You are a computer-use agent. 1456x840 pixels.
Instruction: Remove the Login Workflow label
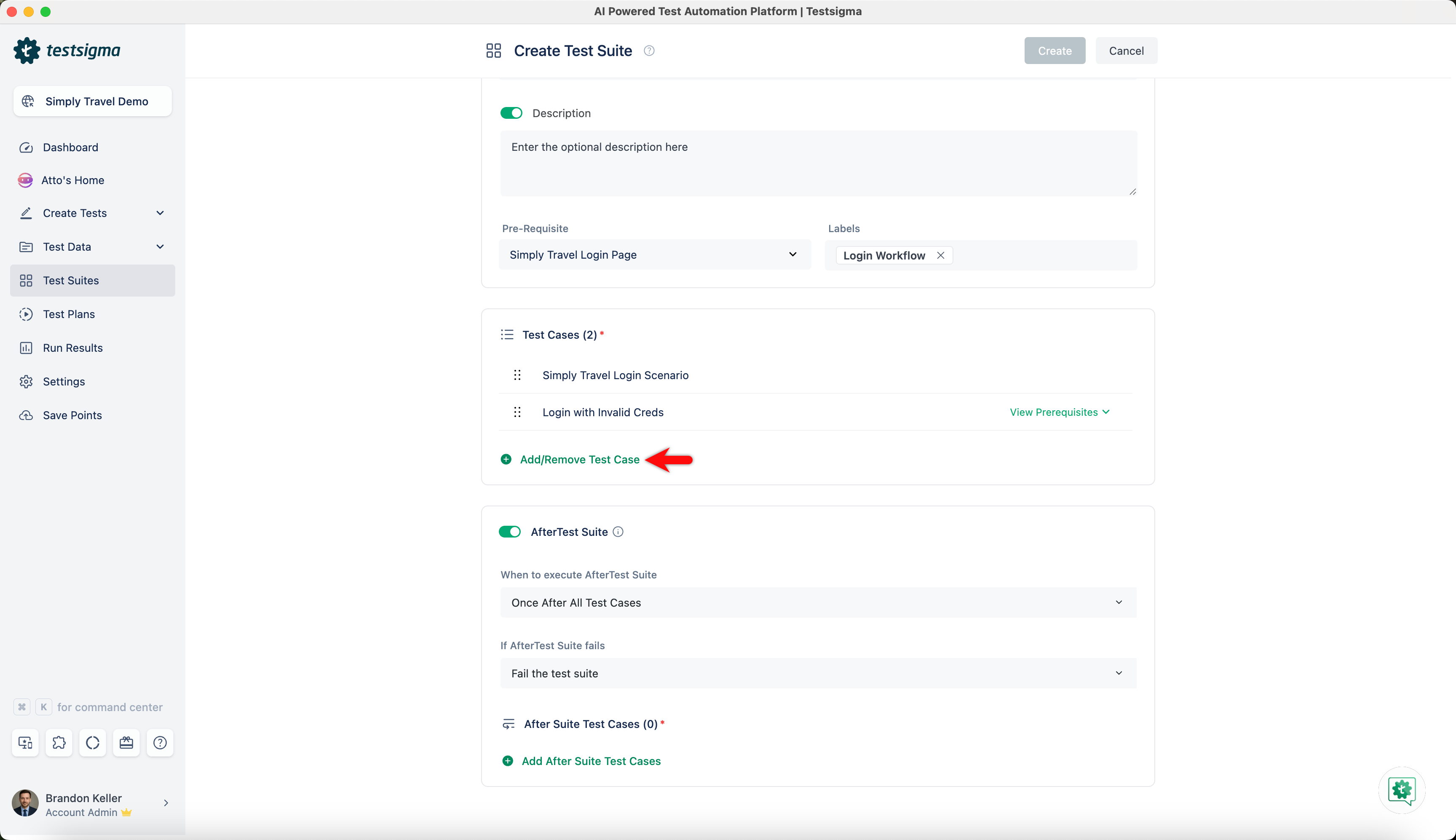point(940,256)
